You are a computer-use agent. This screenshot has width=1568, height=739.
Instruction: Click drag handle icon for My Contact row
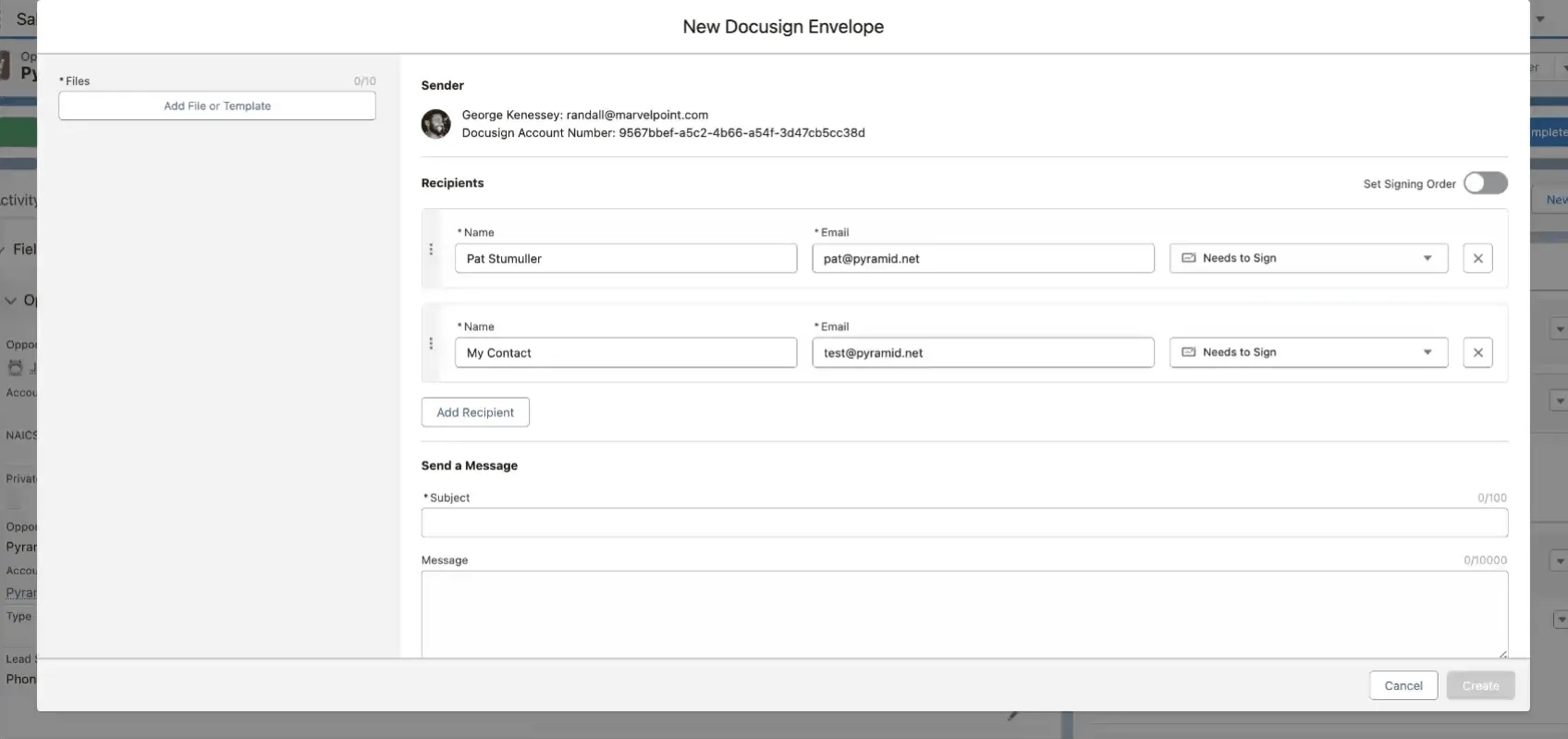pos(431,344)
